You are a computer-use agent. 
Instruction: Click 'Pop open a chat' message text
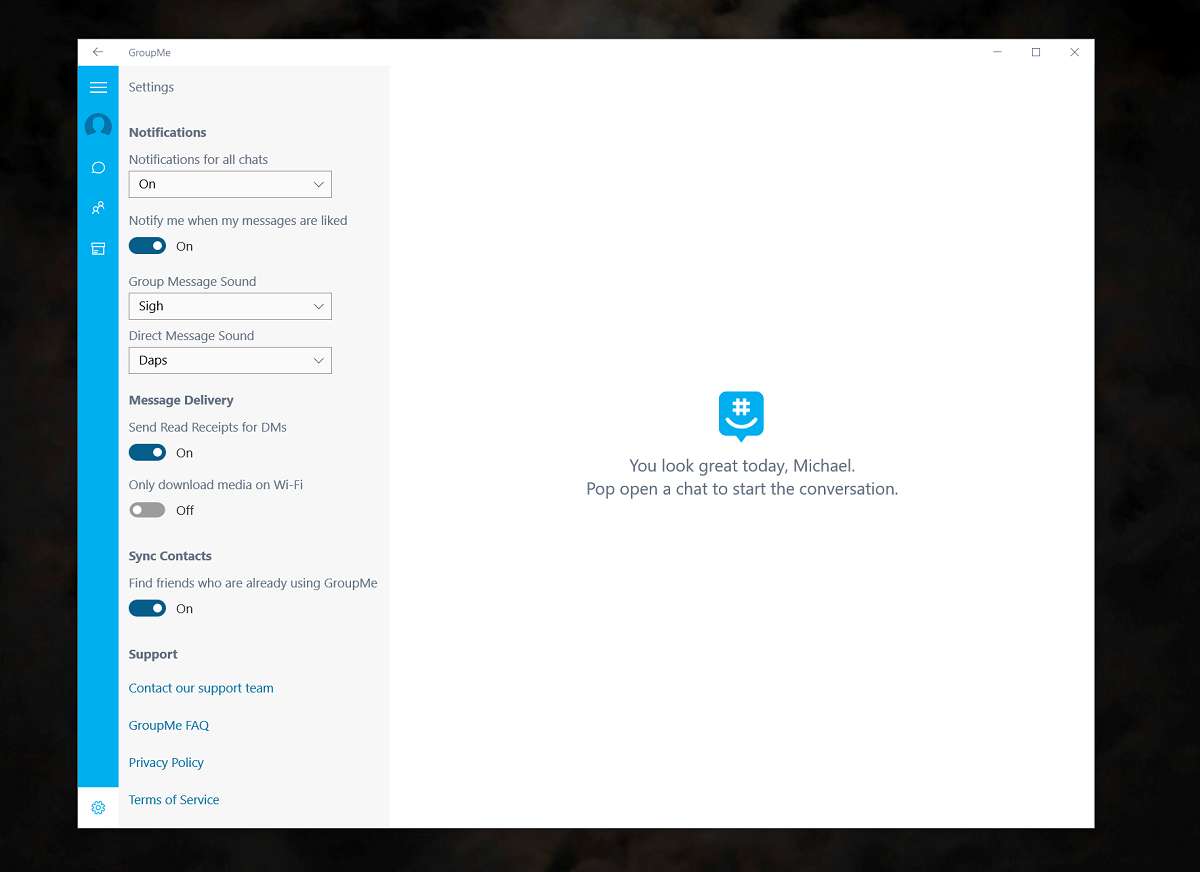742,489
